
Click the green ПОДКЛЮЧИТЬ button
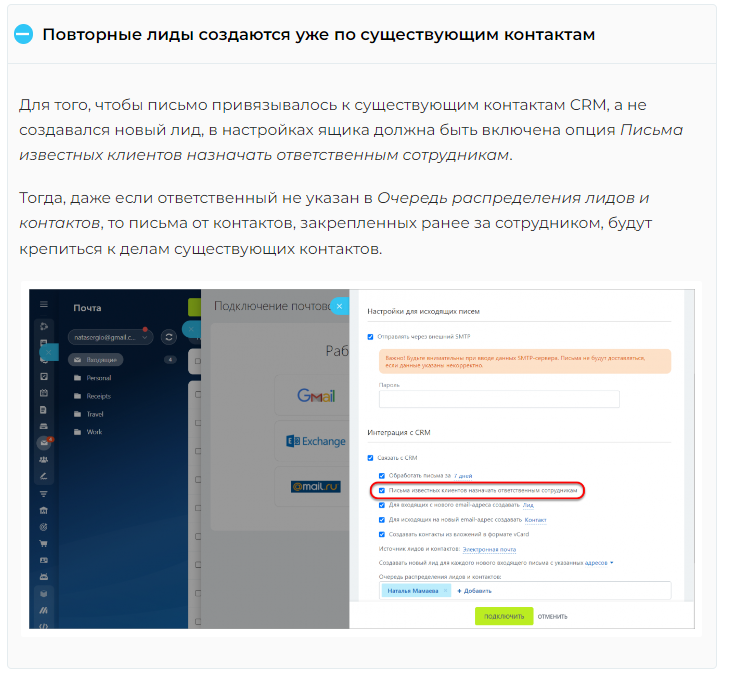(x=504, y=616)
